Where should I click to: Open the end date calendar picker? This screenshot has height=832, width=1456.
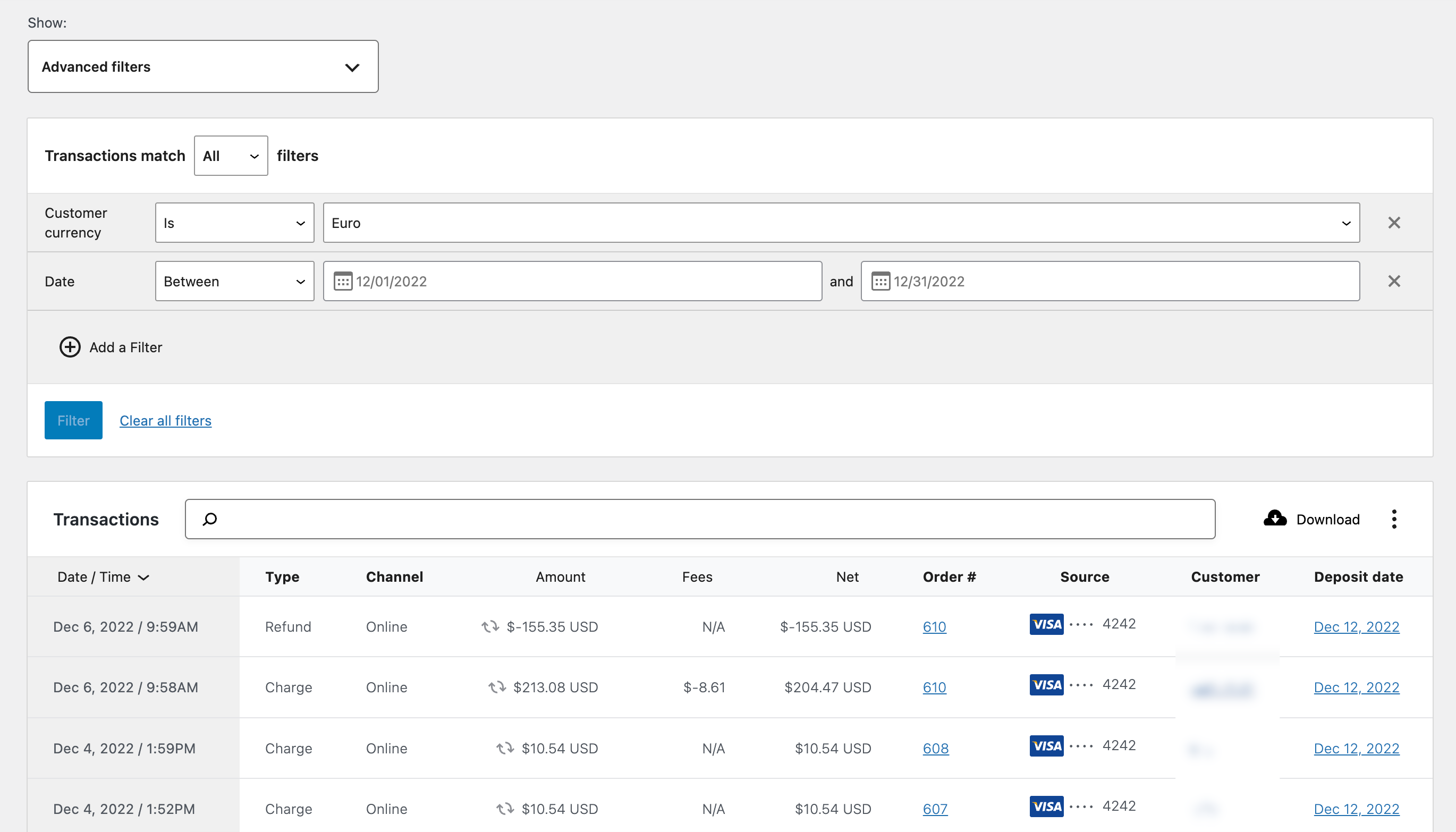(881, 281)
